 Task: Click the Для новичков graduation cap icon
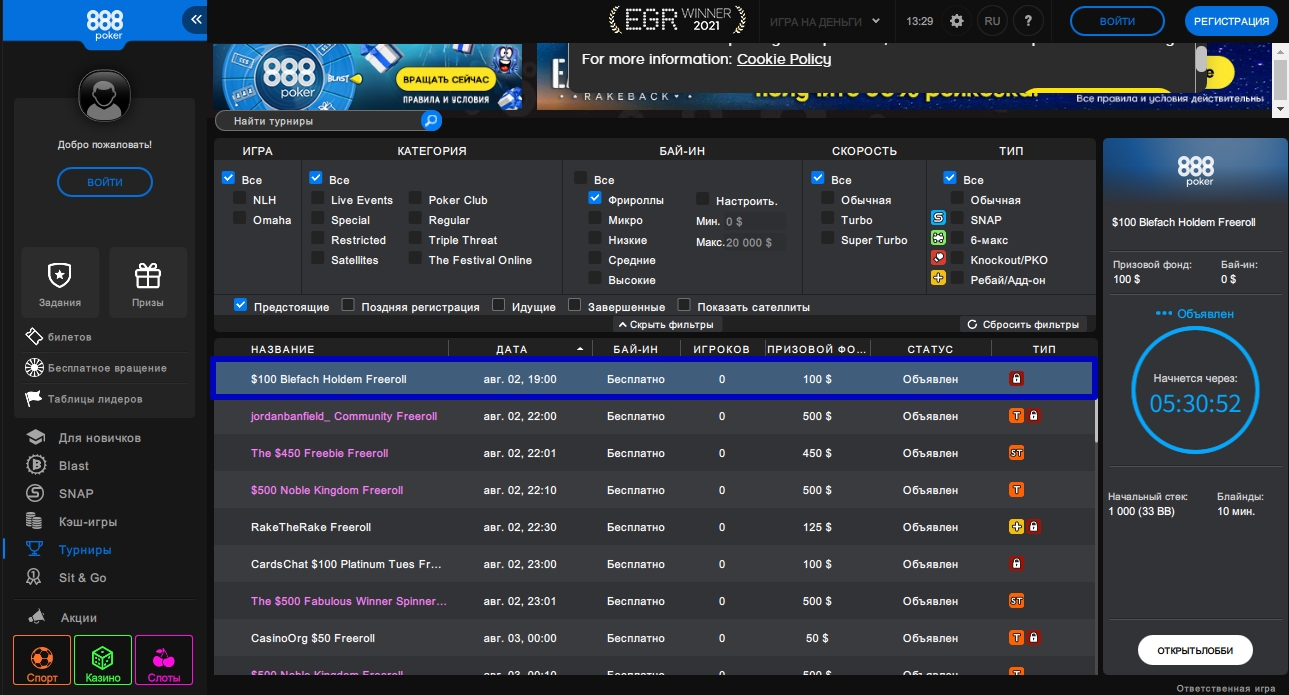coord(36,438)
